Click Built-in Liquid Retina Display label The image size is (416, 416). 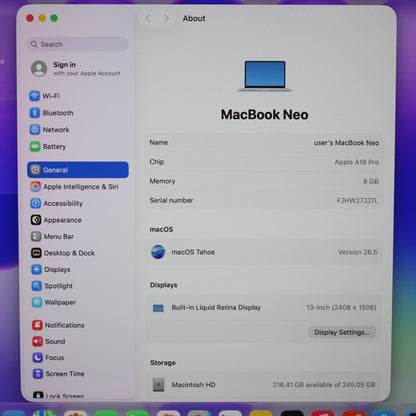(x=216, y=307)
